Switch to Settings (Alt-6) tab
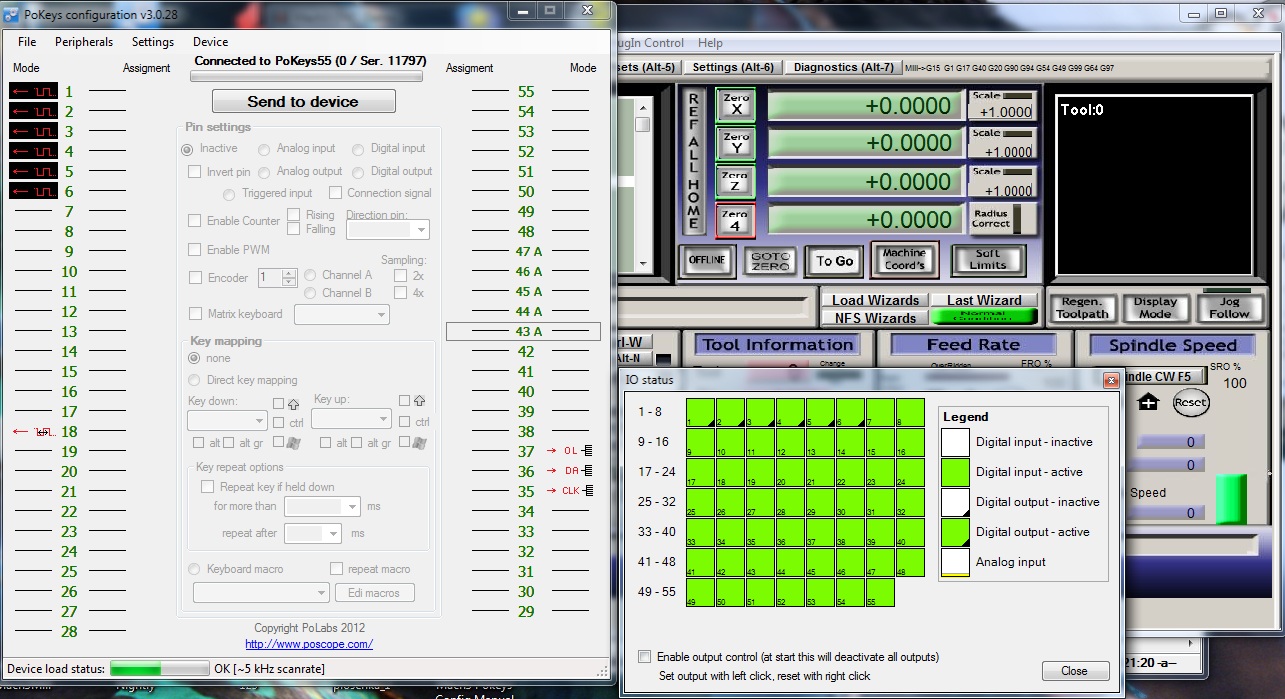Viewport: 1285px width, 699px height. pyautogui.click(x=733, y=67)
